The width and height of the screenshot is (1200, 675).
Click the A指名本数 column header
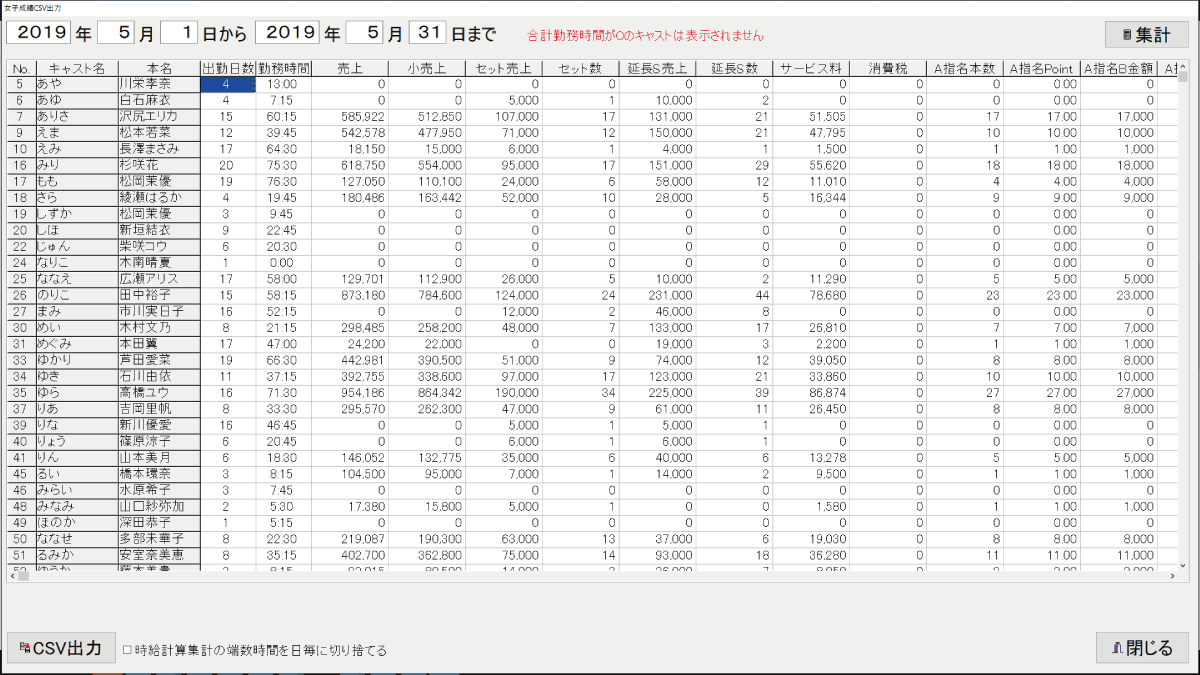click(965, 69)
